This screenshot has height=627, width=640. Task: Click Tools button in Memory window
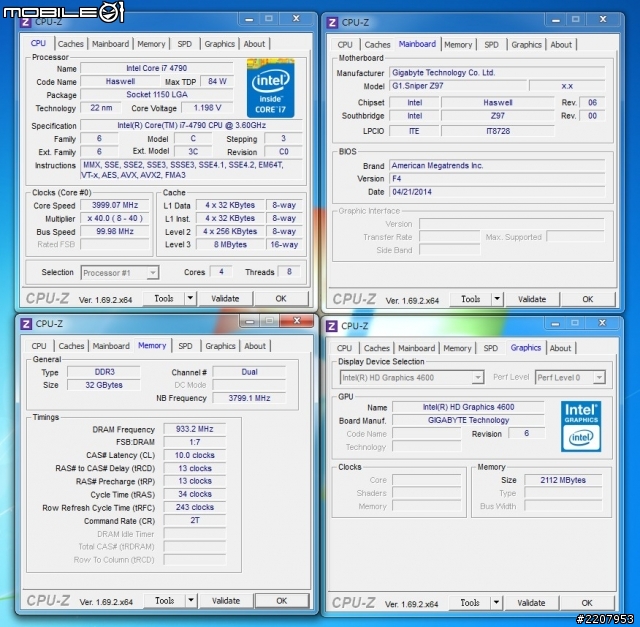[x=164, y=600]
